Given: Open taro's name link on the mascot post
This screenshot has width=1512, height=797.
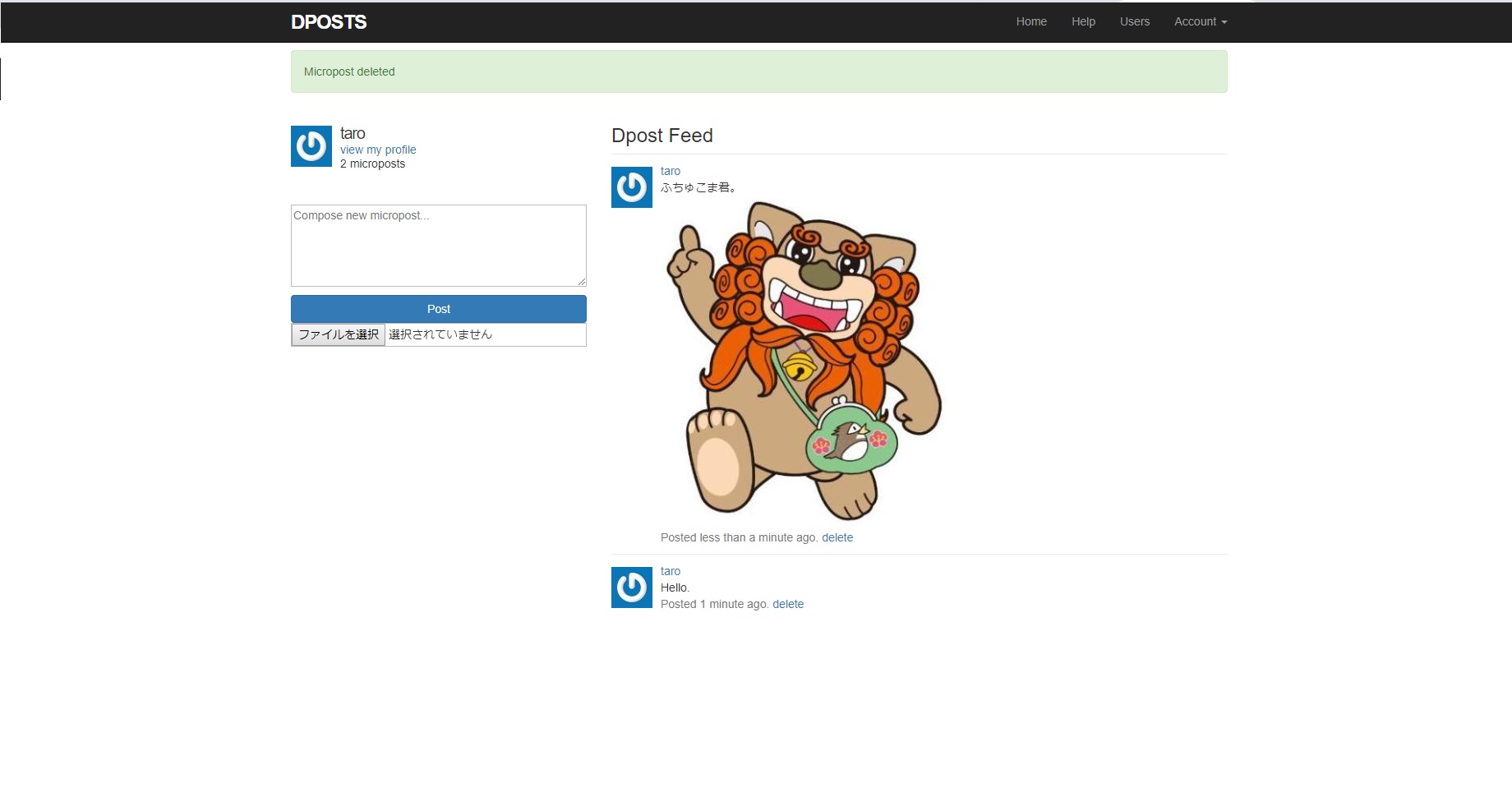Looking at the screenshot, I should click(x=670, y=171).
